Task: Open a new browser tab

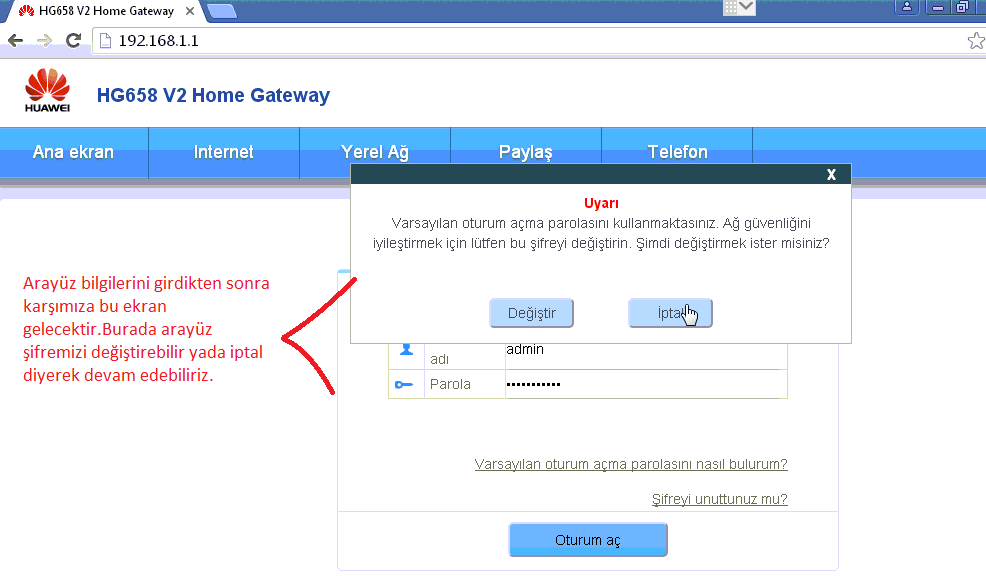Action: [x=221, y=11]
